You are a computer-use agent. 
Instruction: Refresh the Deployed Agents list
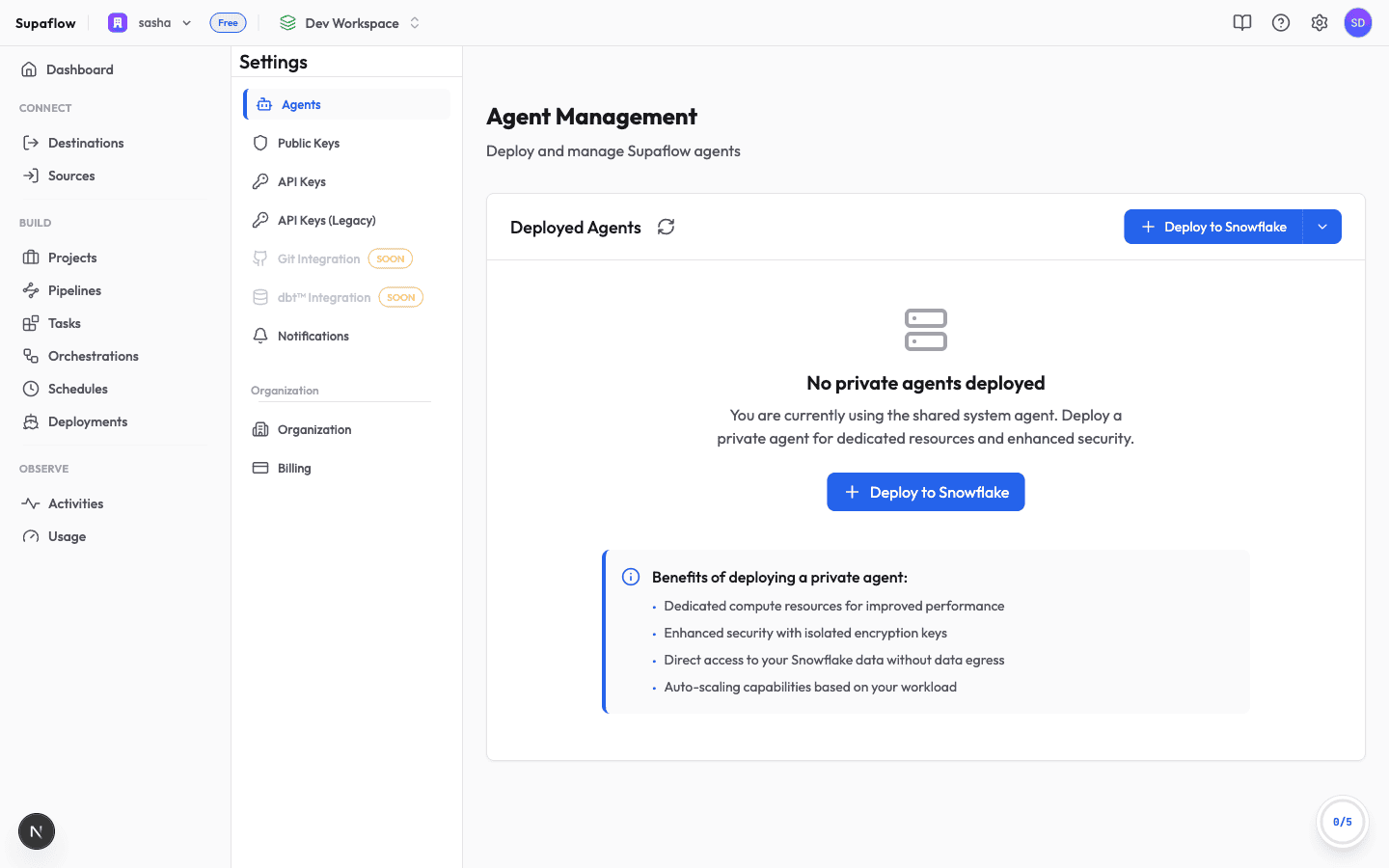coord(666,227)
